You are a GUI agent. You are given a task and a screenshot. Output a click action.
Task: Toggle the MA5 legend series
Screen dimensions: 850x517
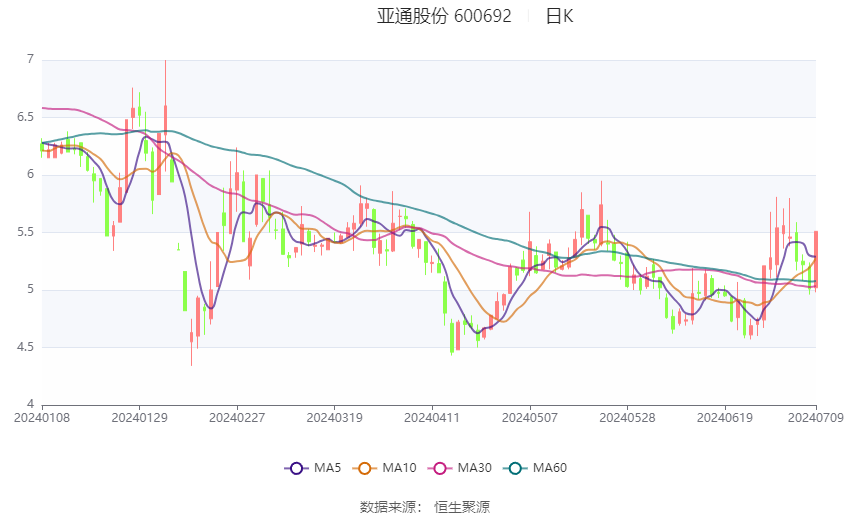(x=313, y=468)
